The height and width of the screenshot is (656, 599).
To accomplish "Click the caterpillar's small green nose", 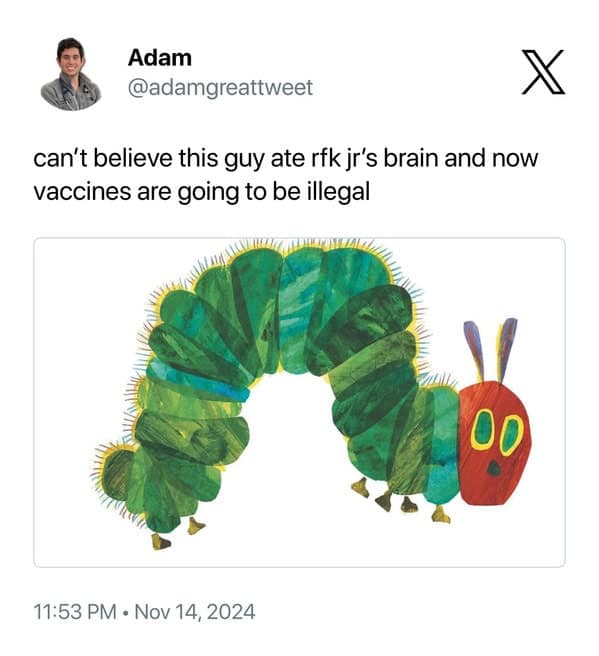I will (x=494, y=469).
